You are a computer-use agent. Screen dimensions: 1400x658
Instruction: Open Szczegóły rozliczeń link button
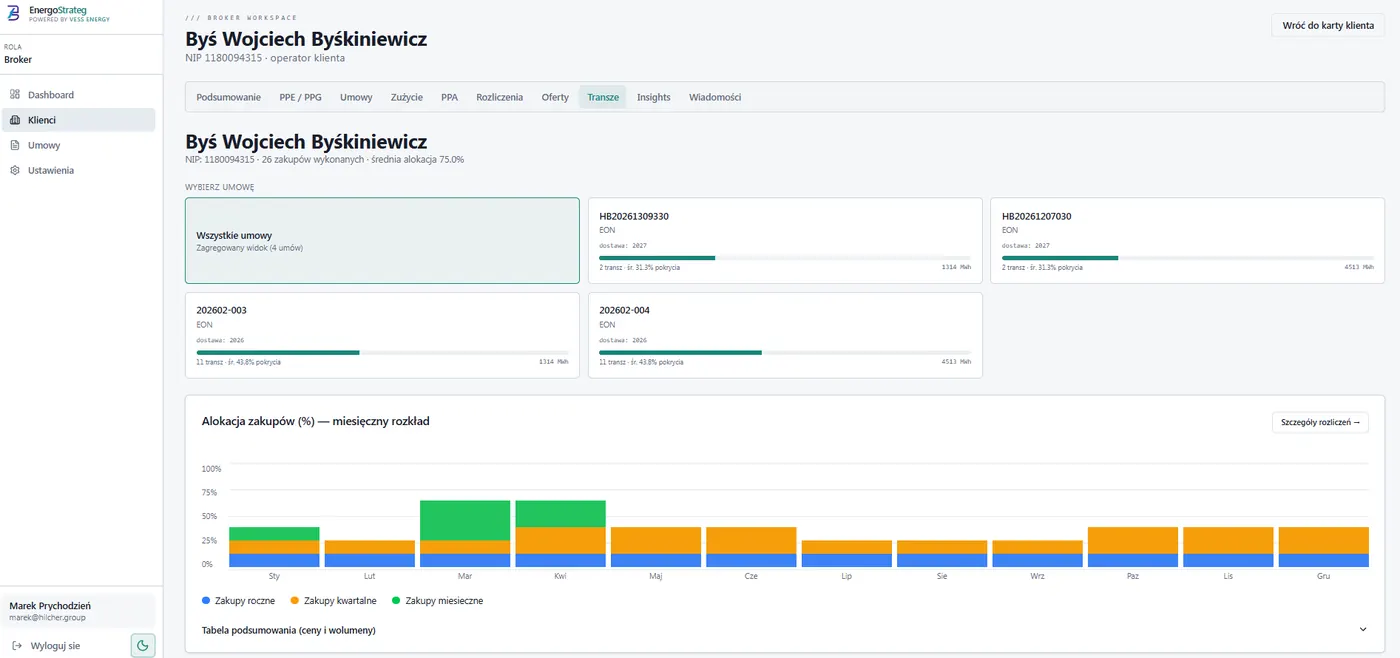pyautogui.click(x=1320, y=422)
